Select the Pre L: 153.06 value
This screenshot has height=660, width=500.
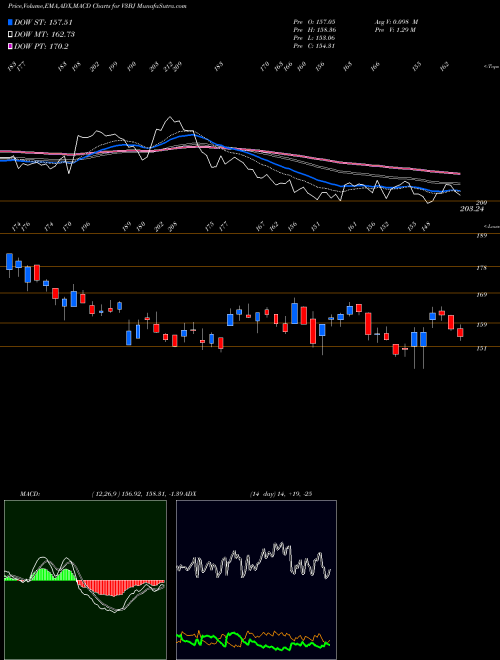pos(314,38)
